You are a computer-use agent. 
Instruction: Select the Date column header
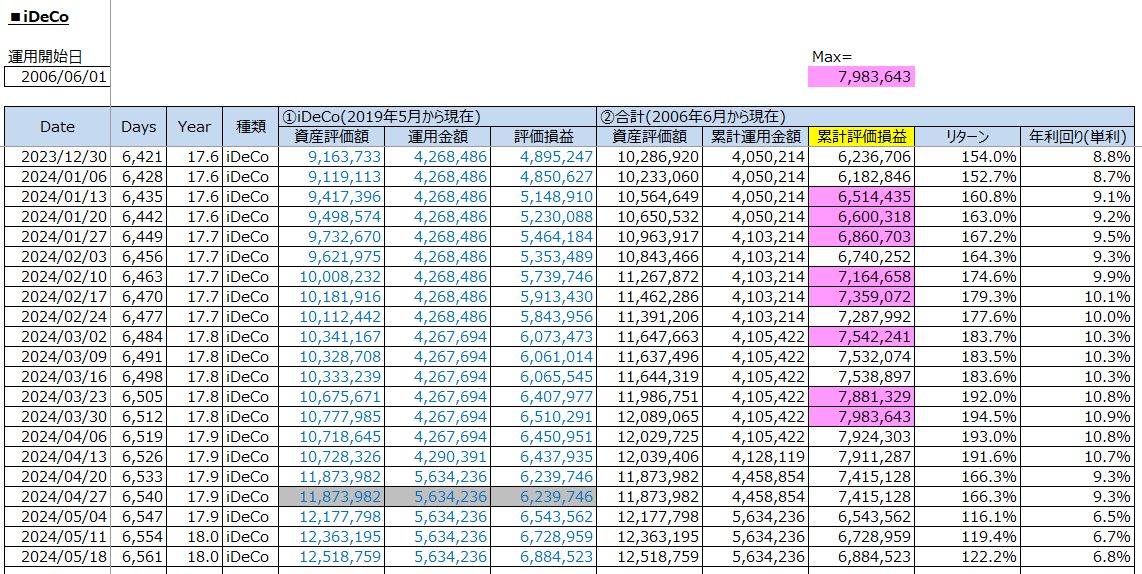(57, 127)
